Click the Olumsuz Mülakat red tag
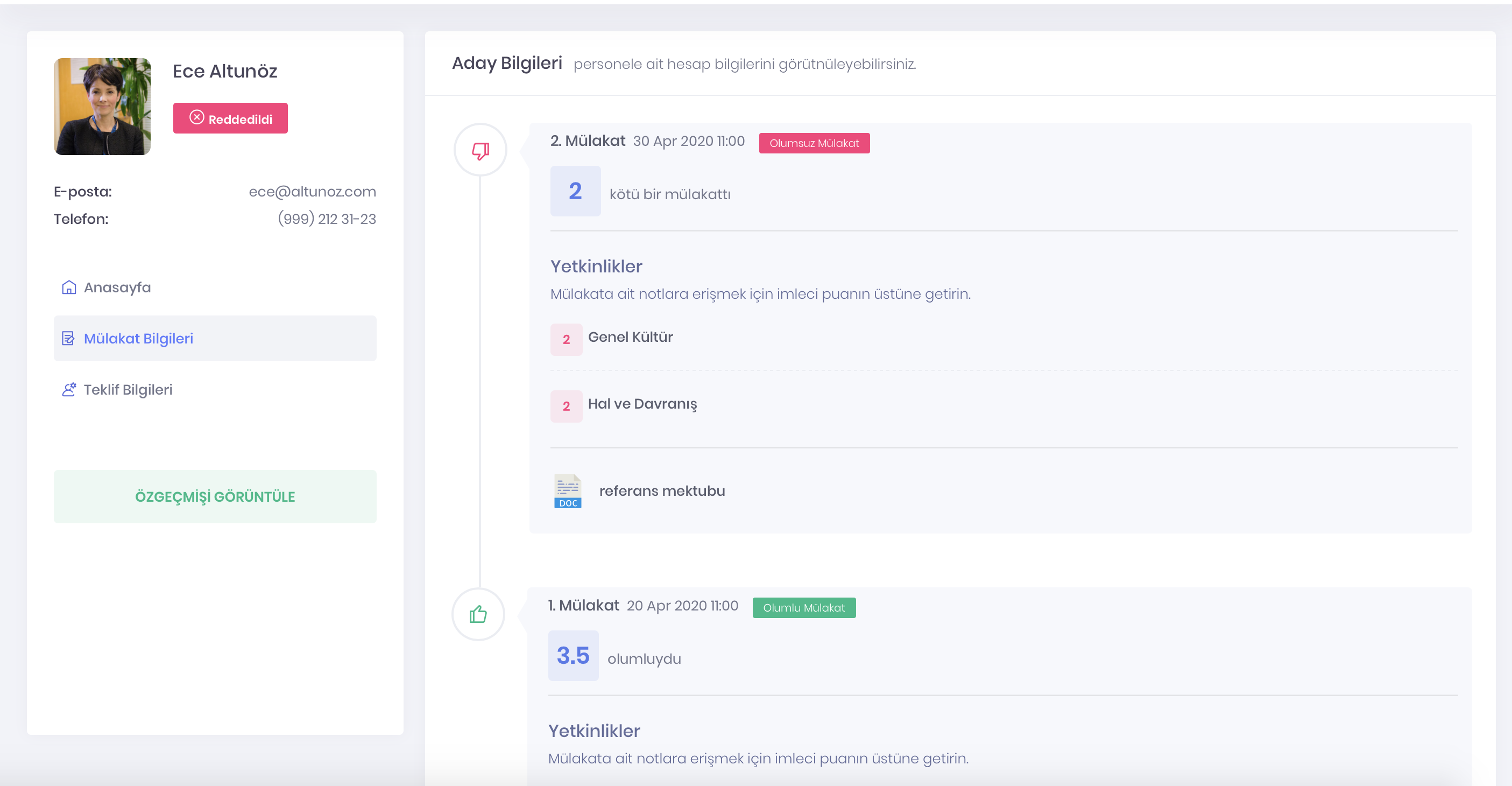Viewport: 1512px width, 786px height. click(814, 143)
